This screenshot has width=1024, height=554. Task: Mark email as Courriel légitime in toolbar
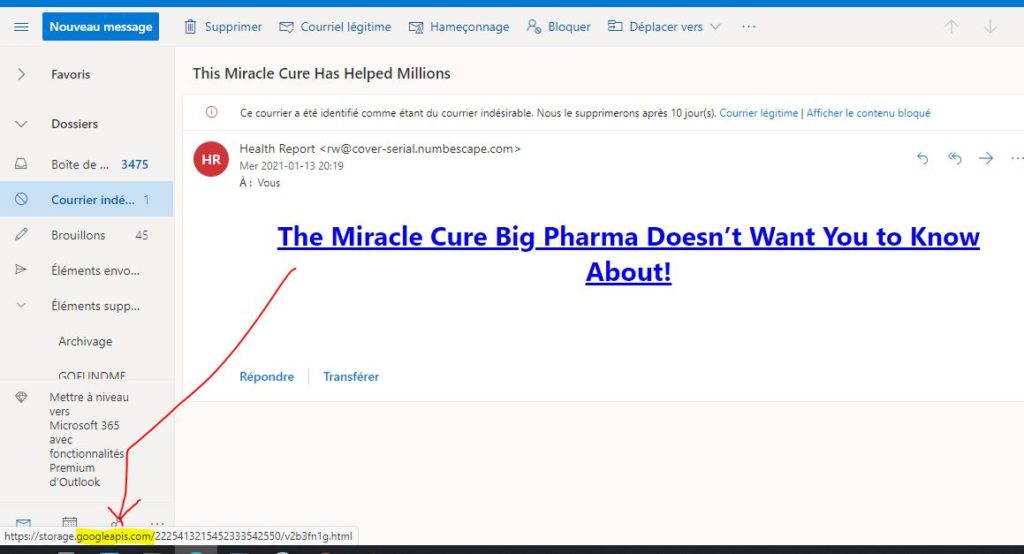(x=335, y=27)
